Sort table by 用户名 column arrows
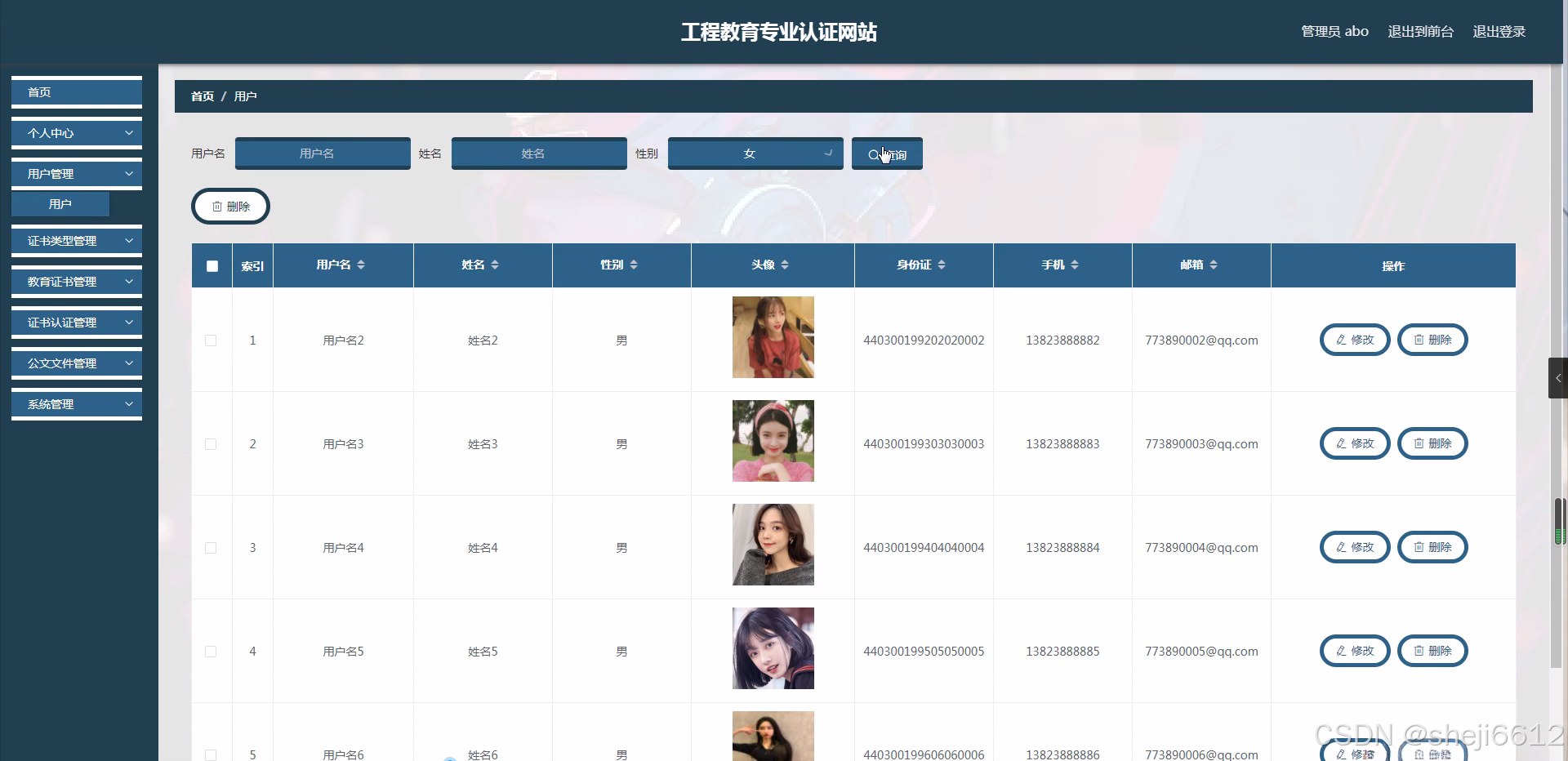Image resolution: width=1568 pixels, height=761 pixels. pyautogui.click(x=361, y=265)
